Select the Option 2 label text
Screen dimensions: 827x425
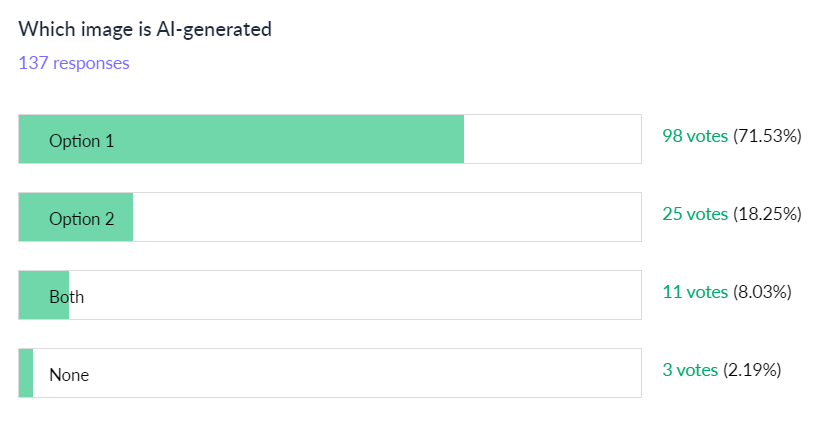tap(82, 219)
